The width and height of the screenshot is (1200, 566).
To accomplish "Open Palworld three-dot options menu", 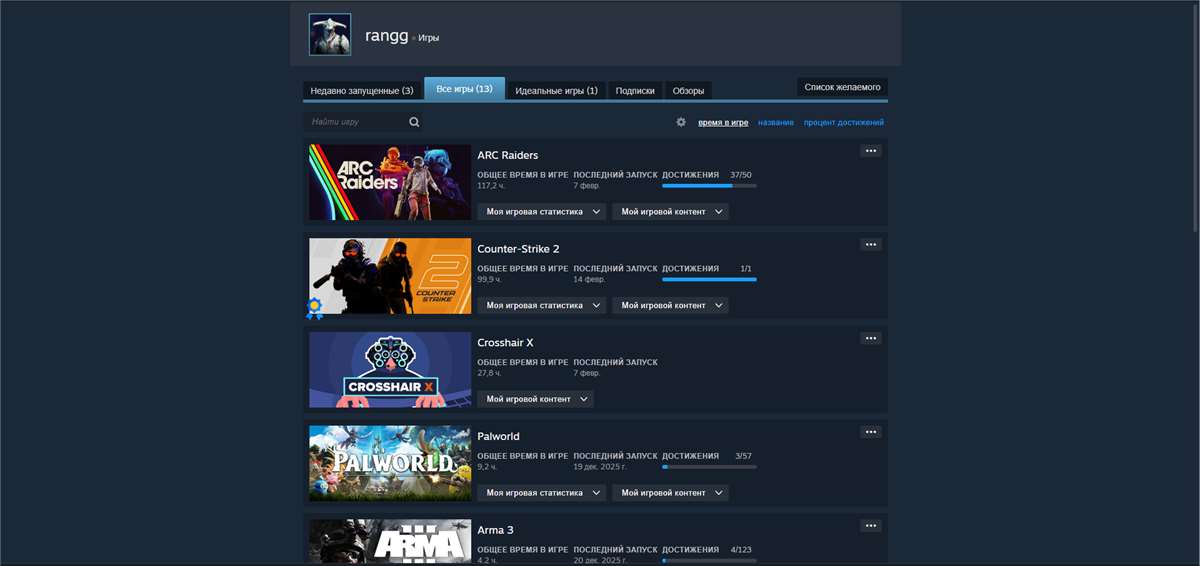I will click(871, 432).
